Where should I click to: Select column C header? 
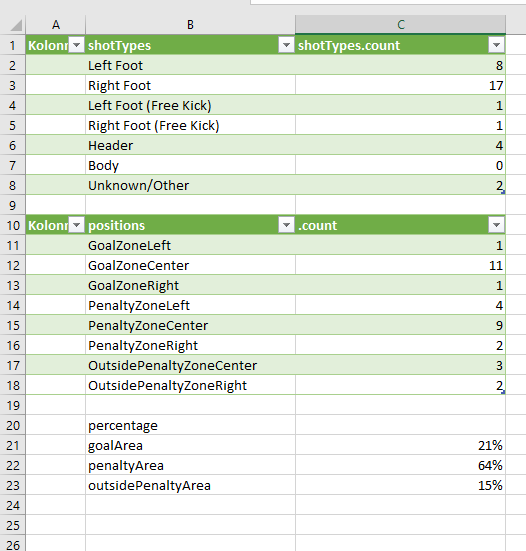pos(401,25)
